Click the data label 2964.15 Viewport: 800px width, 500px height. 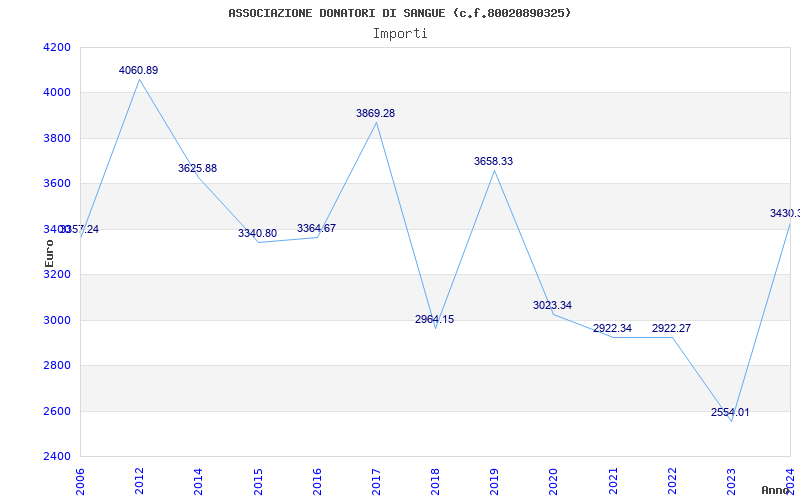(434, 319)
